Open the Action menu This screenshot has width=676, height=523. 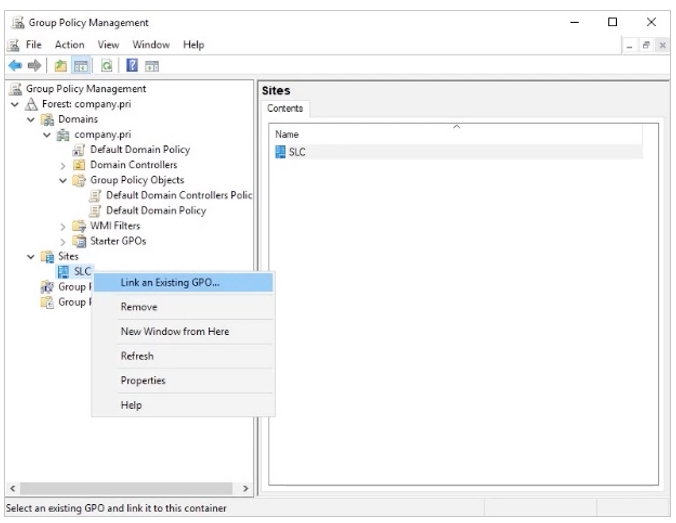pyautogui.click(x=69, y=45)
